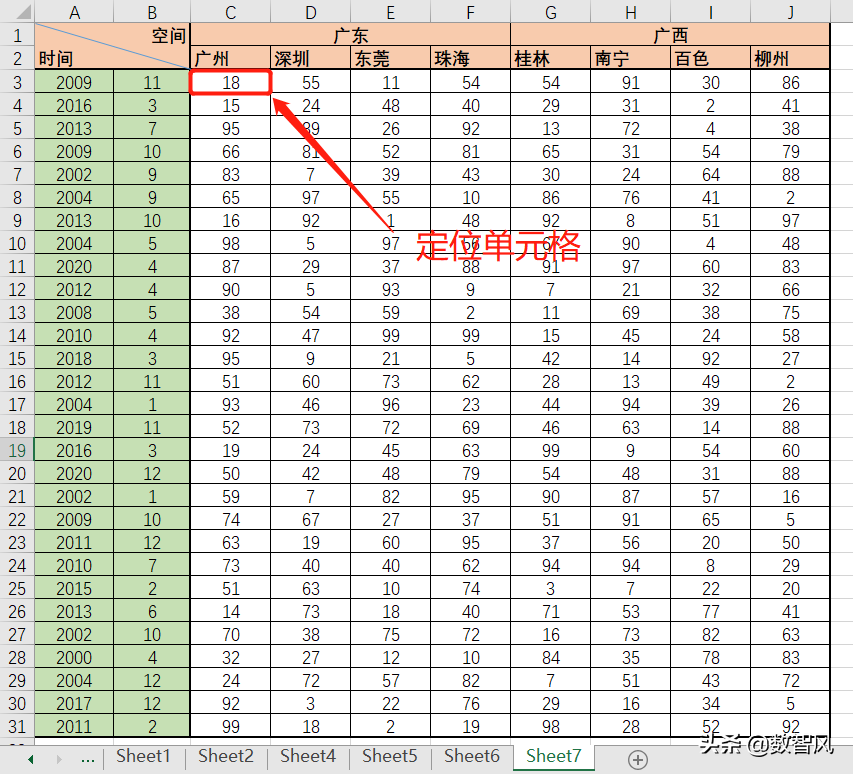Add a new worksheet with the plus button
Screen dimensions: 853x774
(x=637, y=757)
